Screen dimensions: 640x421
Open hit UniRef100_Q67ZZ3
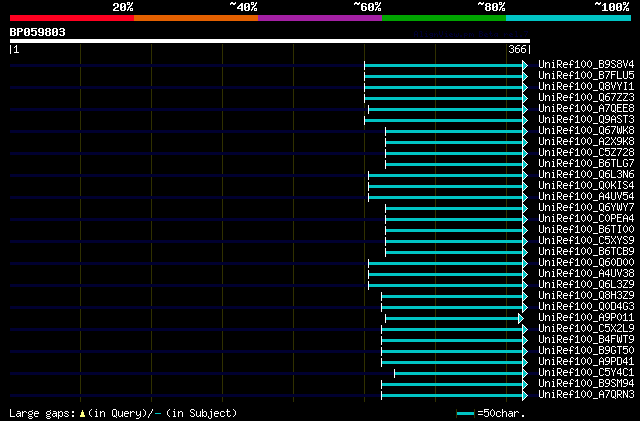(x=586, y=98)
